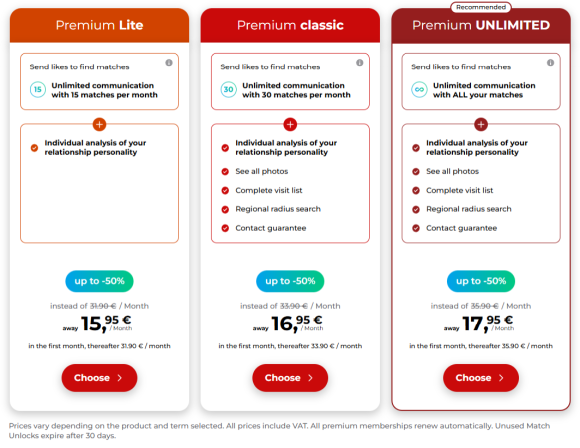Expand red plus icon under Premium classic
580x448 pixels.
290,124
